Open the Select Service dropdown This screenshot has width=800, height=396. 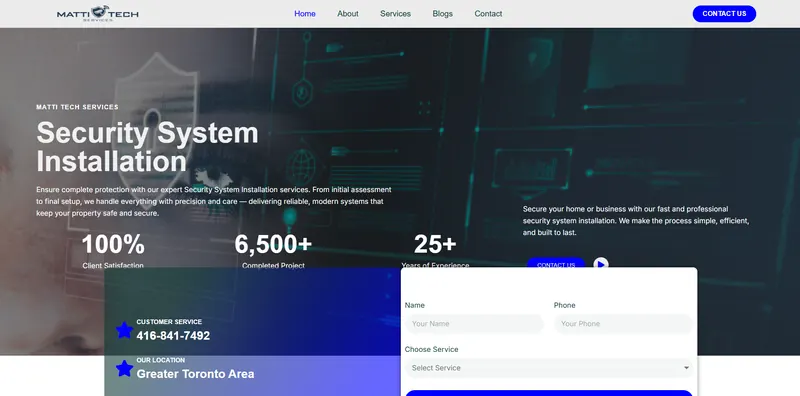[549, 368]
